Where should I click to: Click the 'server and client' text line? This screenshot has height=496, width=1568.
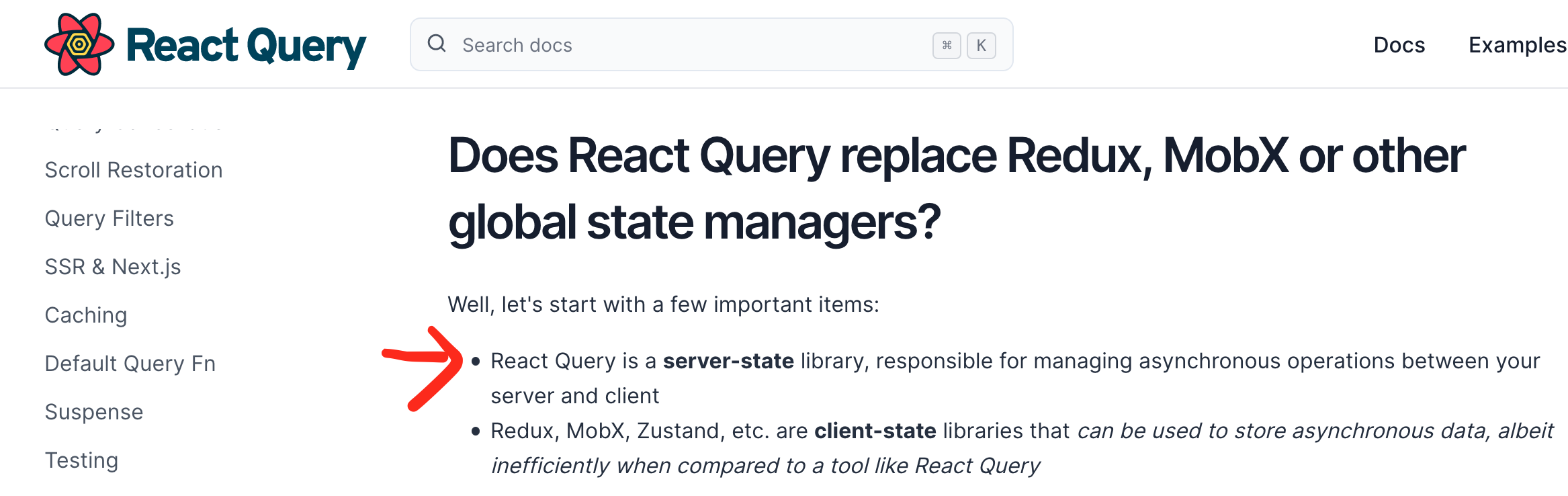[x=575, y=396]
